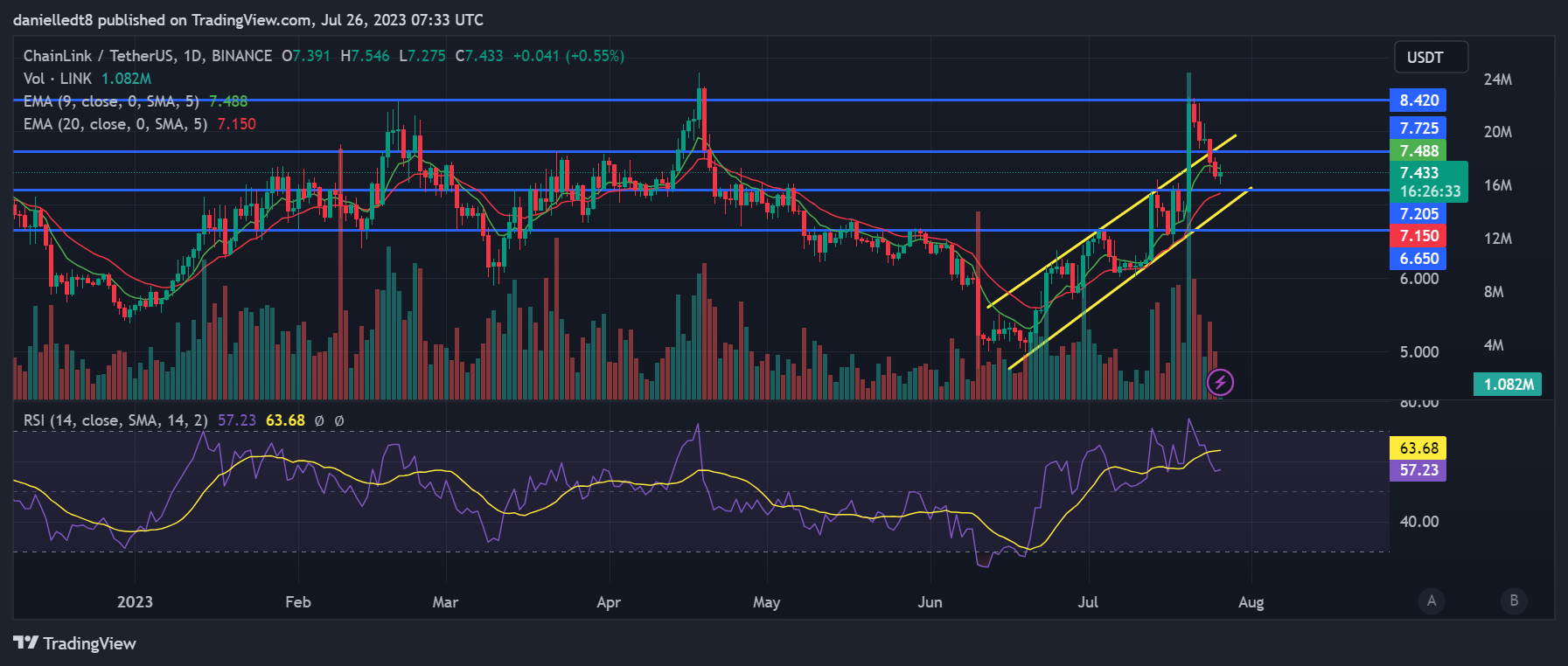
Task: Click the Jul date on time axis
Action: pyautogui.click(x=1088, y=602)
